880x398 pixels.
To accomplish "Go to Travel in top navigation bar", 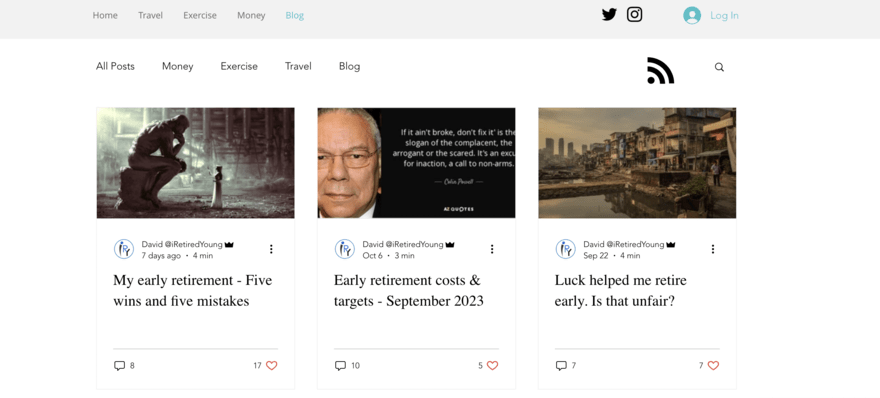I will (x=150, y=15).
